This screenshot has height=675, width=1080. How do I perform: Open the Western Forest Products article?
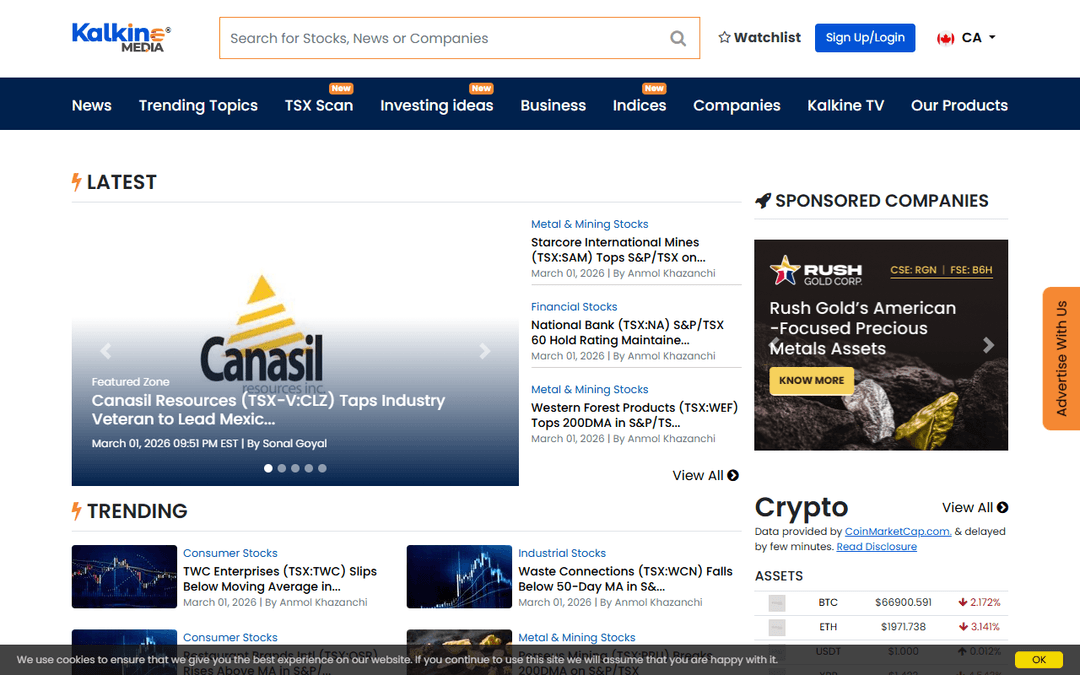(634, 415)
